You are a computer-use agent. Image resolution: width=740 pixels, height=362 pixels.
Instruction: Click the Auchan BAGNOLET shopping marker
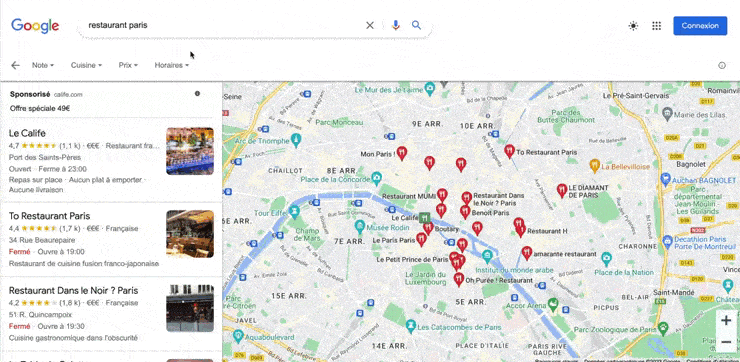[666, 179]
